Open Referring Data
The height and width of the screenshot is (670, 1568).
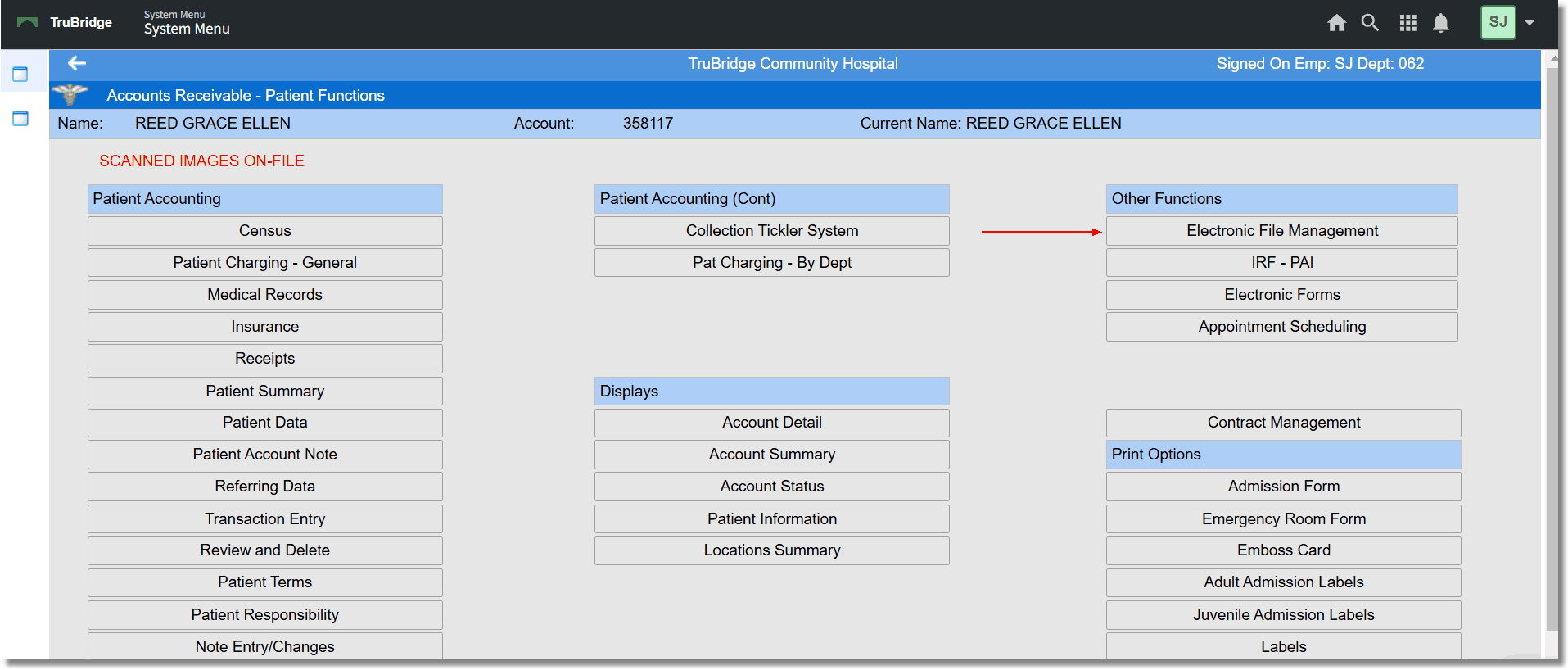[x=265, y=487]
